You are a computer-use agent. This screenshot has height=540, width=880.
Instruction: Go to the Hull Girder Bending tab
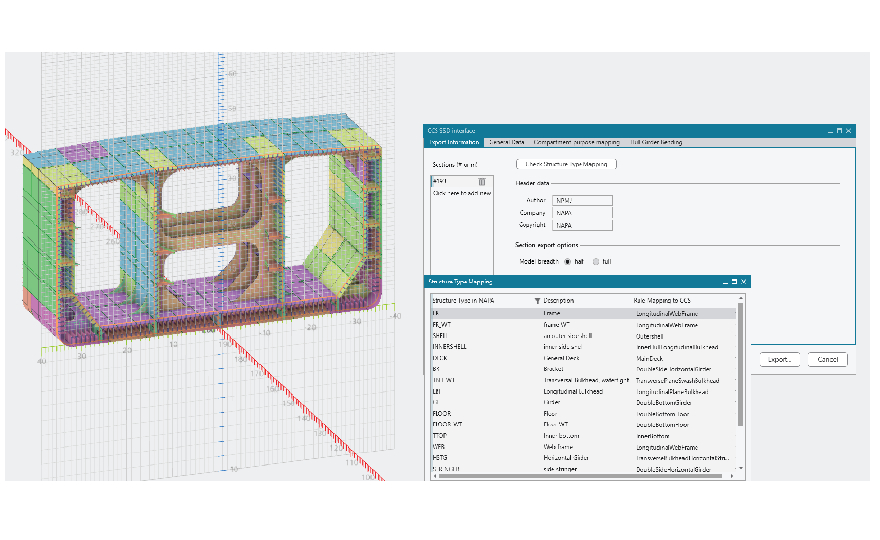click(657, 143)
